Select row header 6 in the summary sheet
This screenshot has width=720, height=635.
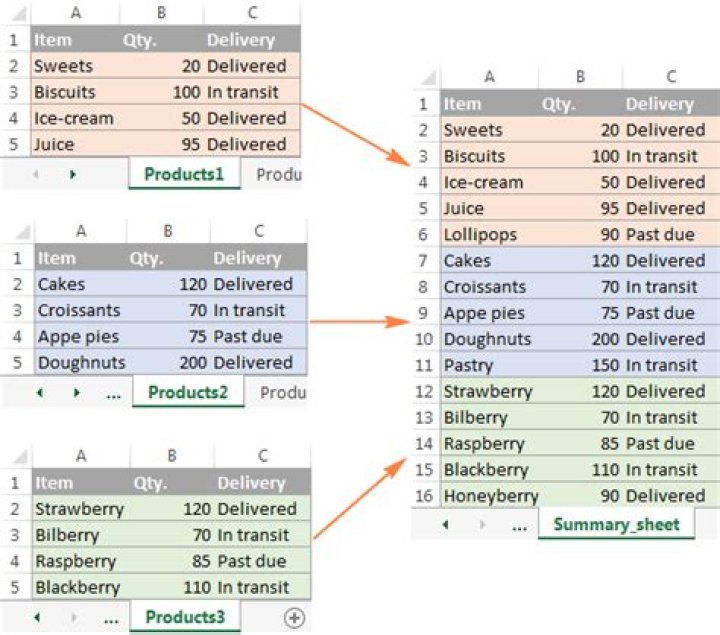tap(424, 235)
